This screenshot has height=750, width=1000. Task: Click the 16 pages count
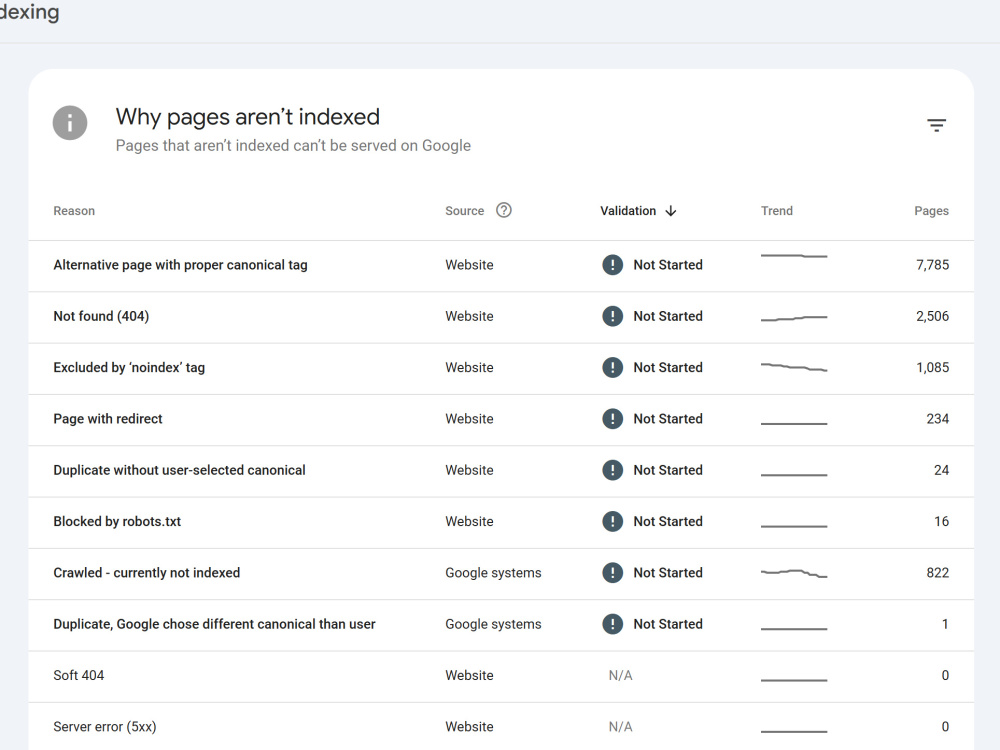[x=941, y=521]
